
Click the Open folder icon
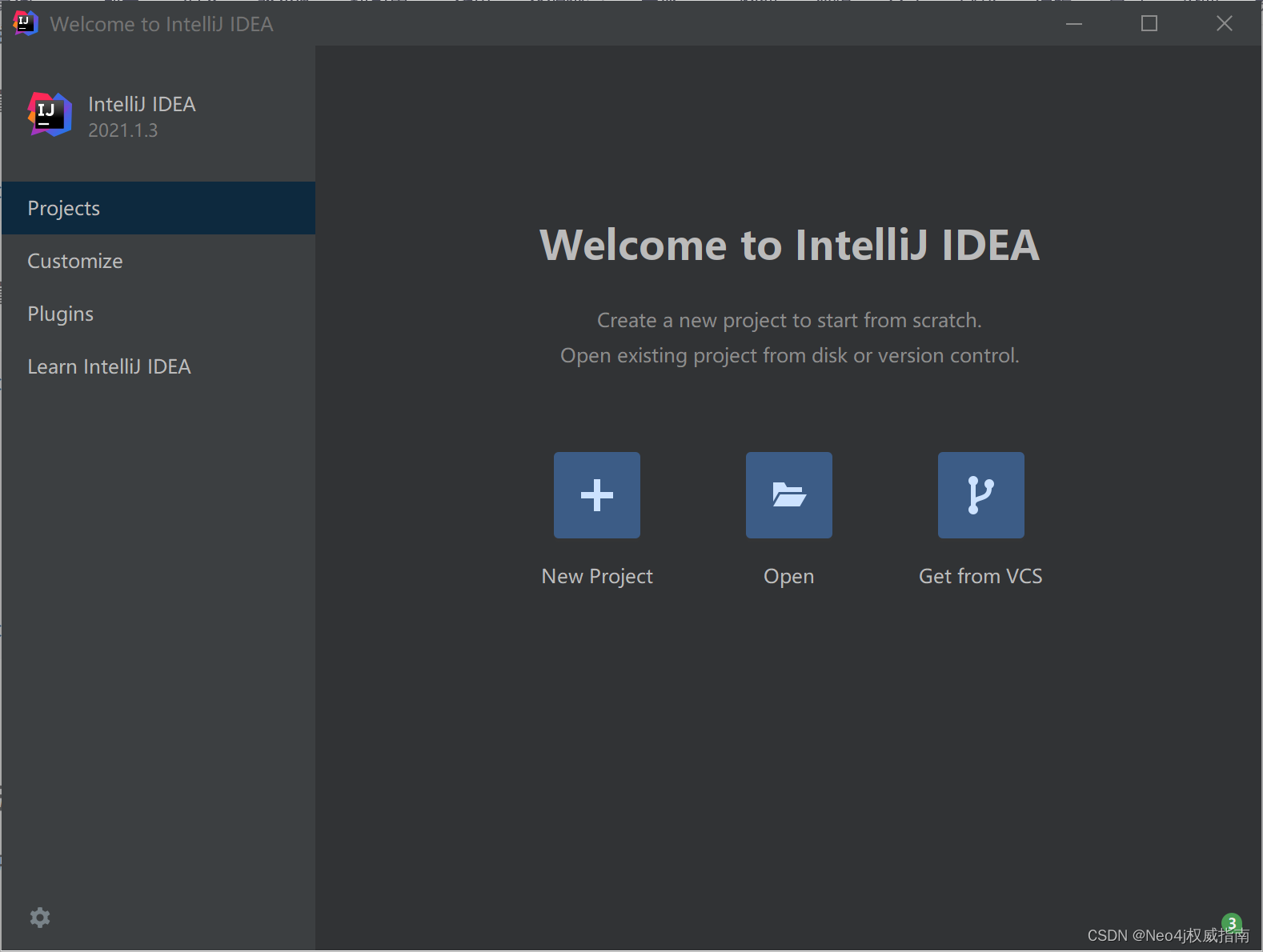(x=789, y=495)
